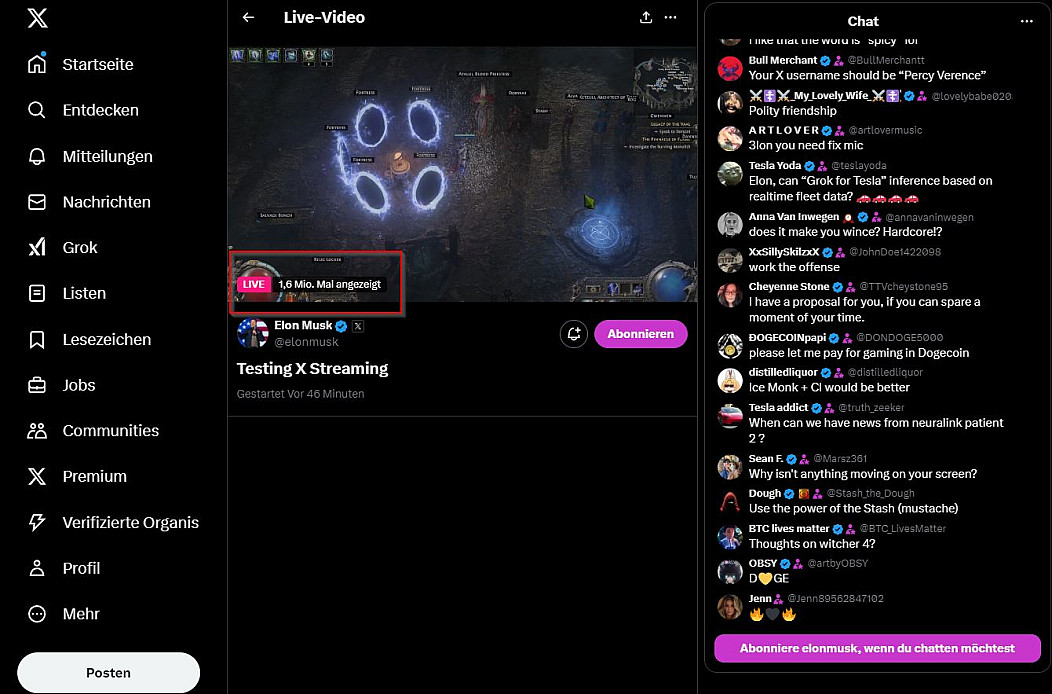Go back with the arrow beside Live-Video
This screenshot has height=694, width=1052.
[248, 17]
